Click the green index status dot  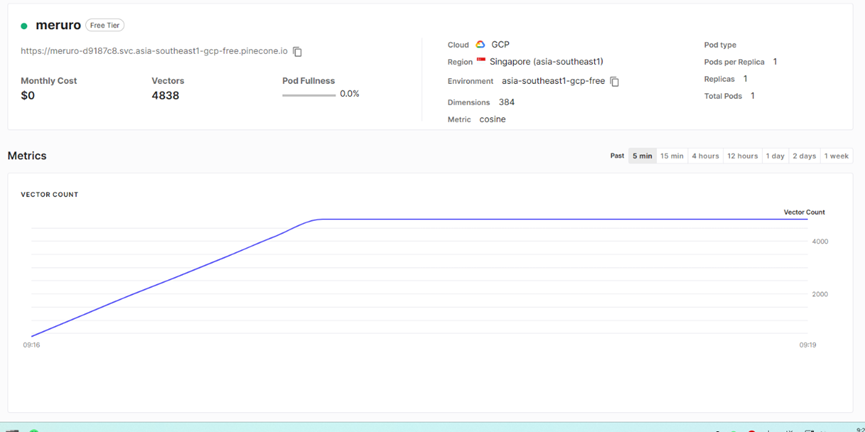24,26
